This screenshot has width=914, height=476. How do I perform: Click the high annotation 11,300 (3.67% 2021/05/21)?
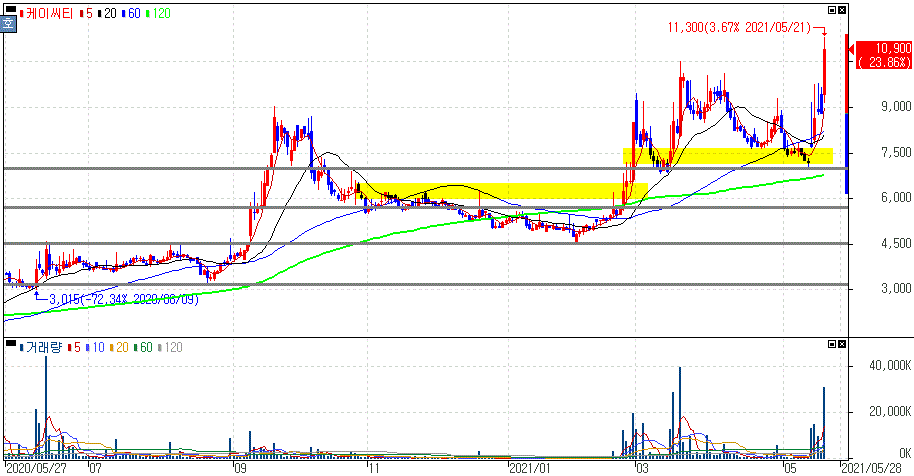[739, 27]
